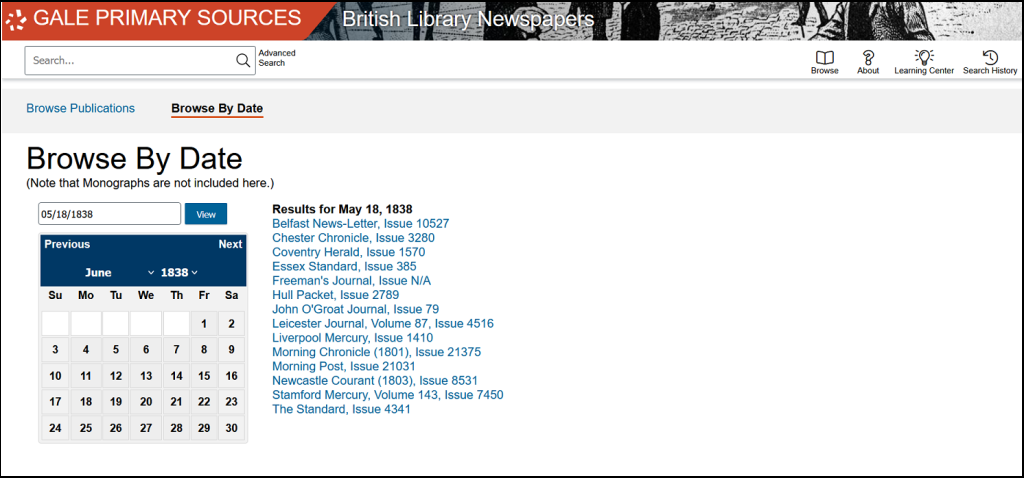Viewport: 1024px width, 478px height.
Task: Open the Learning Center lightbulb icon
Action: (924, 59)
